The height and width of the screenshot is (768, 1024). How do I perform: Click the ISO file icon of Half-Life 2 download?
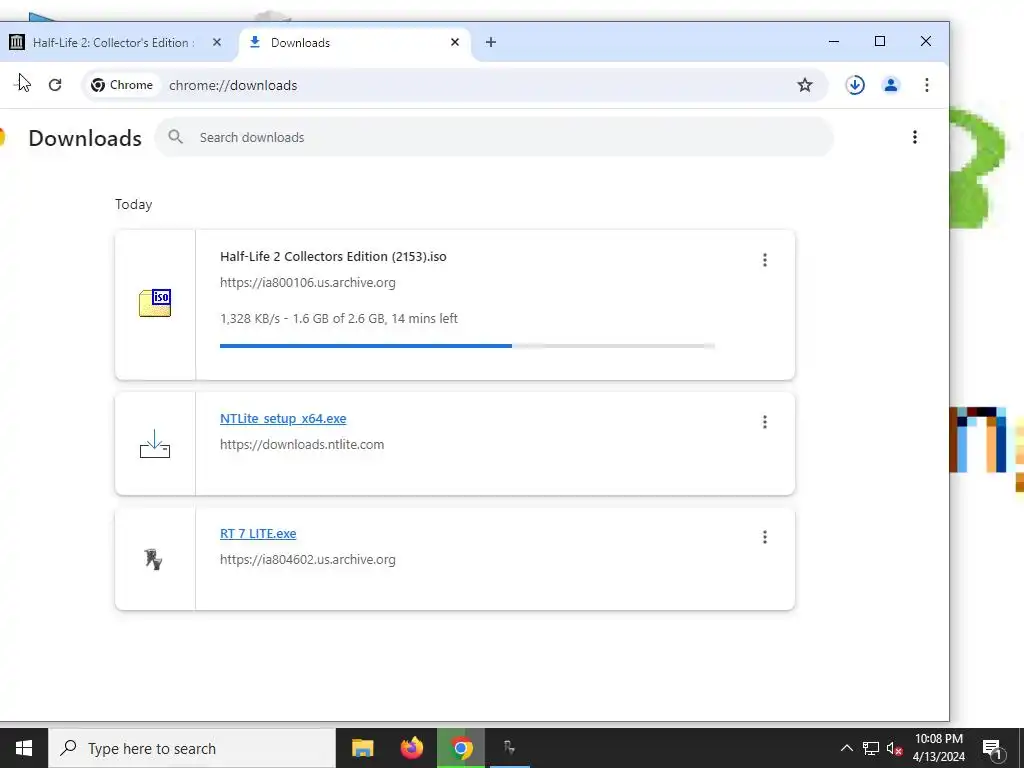tap(155, 304)
